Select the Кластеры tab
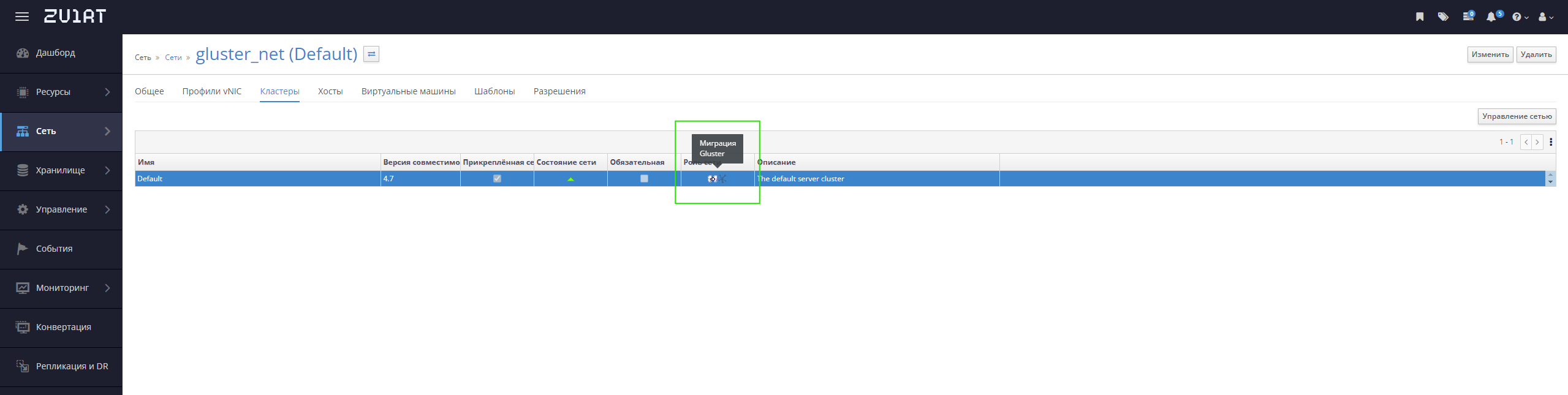The width and height of the screenshot is (1568, 395). click(279, 91)
